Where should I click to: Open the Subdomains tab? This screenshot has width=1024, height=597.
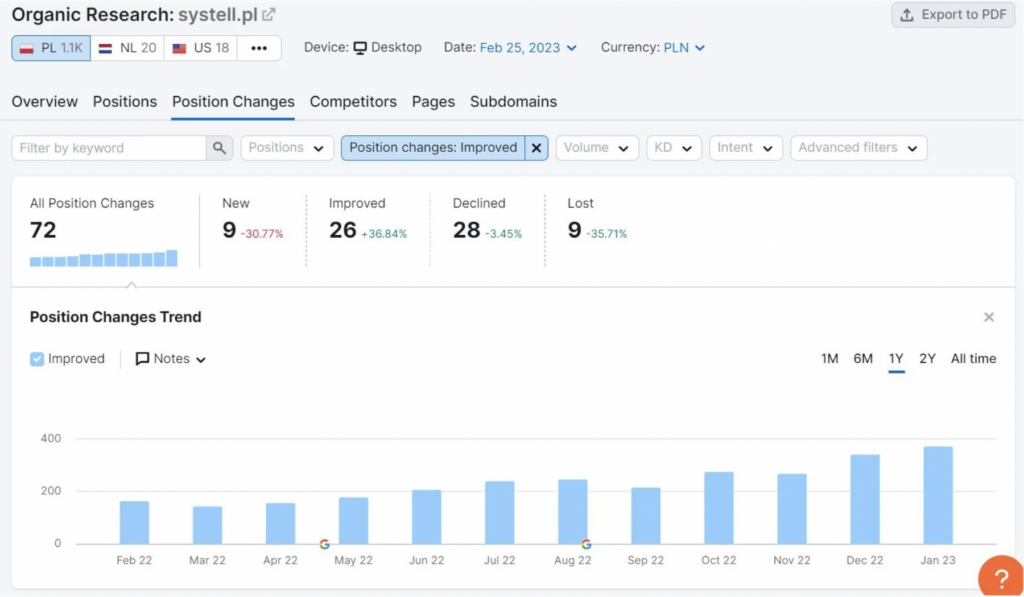[x=513, y=102]
